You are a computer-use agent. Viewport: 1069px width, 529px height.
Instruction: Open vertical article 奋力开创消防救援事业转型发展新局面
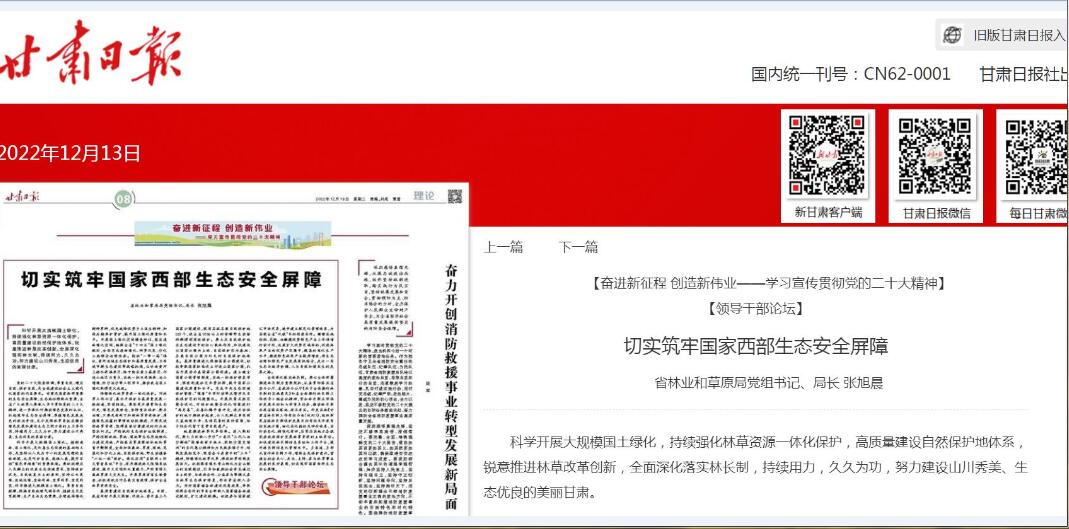451,387
